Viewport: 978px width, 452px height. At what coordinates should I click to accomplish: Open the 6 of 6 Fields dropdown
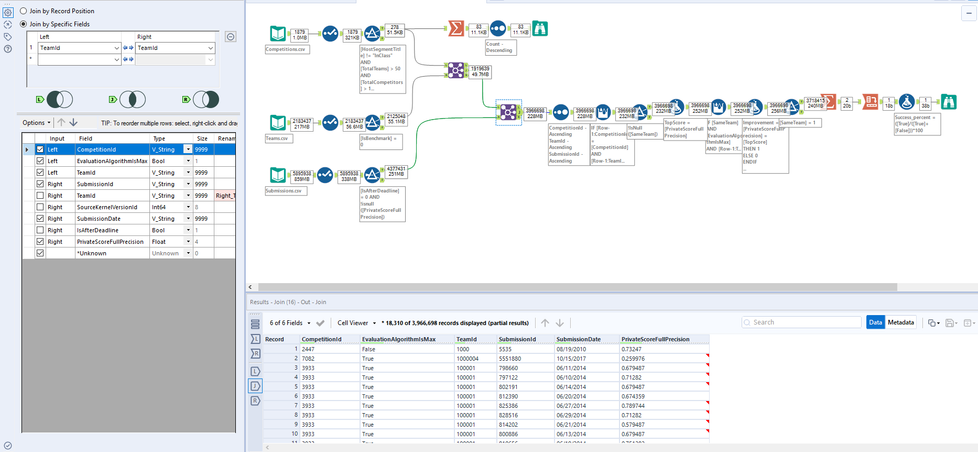click(x=289, y=323)
